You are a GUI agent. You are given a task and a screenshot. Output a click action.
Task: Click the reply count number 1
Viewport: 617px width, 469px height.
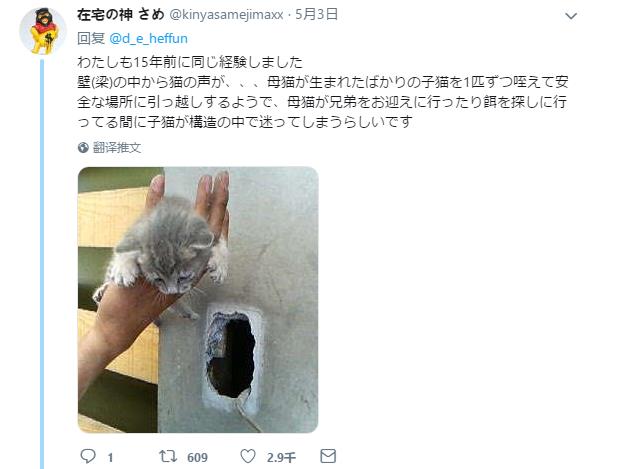coord(111,457)
